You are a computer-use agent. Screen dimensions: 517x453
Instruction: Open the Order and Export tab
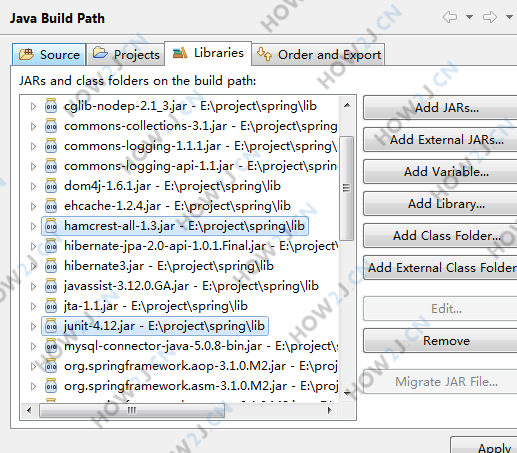click(x=319, y=54)
